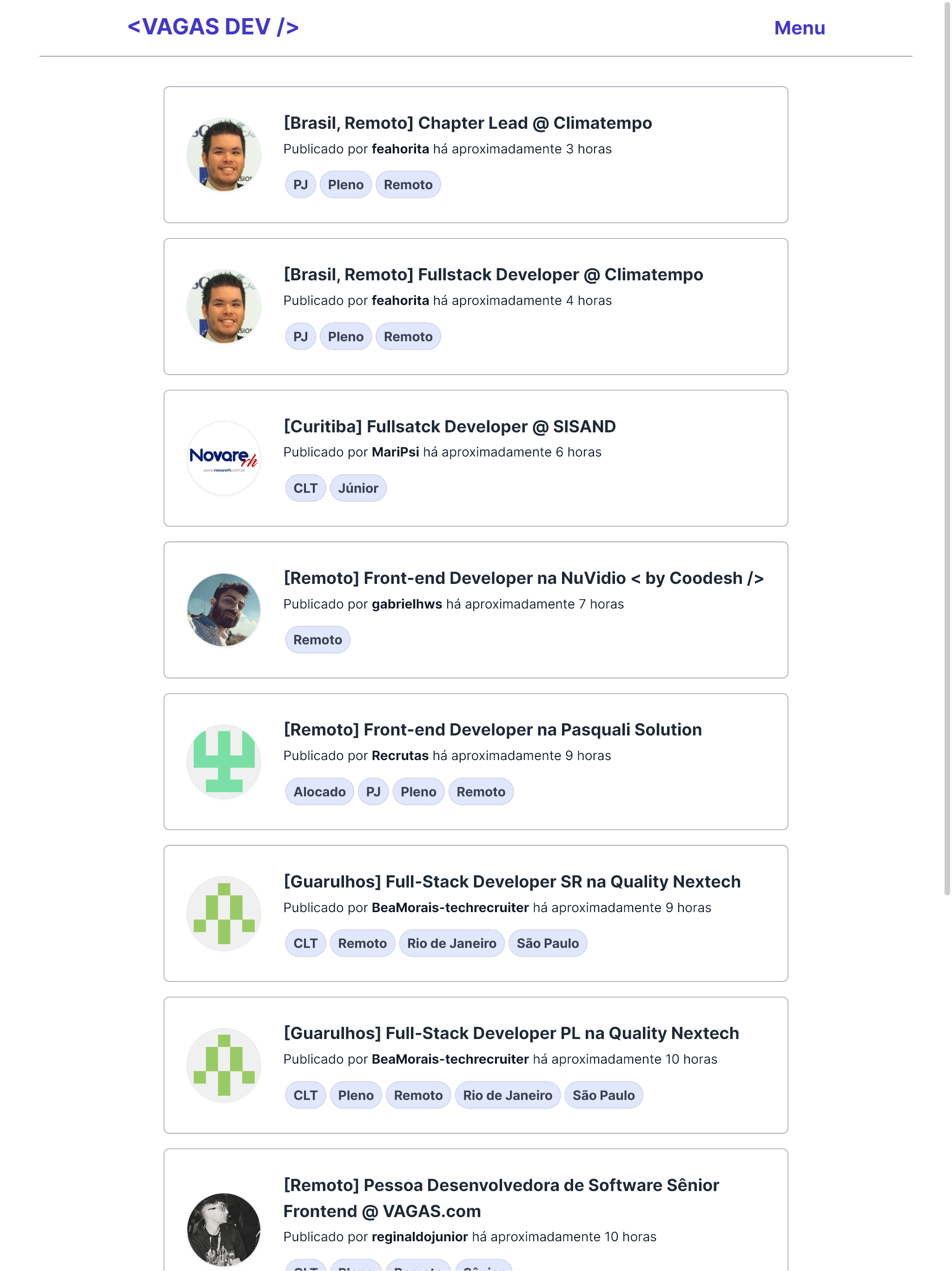
Task: Open Front-end Developer na Pasquali Solution listing
Action: click(x=492, y=730)
